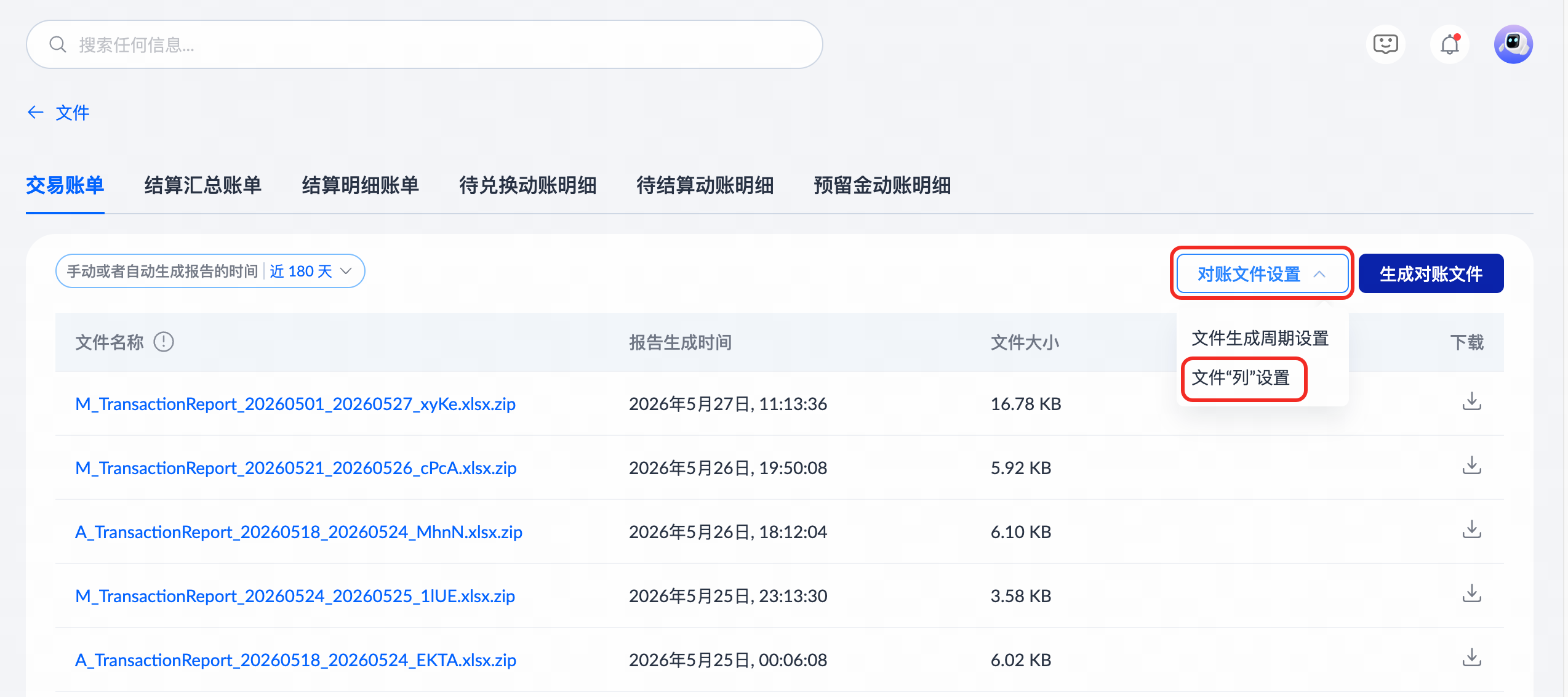Open the chat assistant smiley icon
Screen dimensions: 1568x697
(x=1386, y=44)
